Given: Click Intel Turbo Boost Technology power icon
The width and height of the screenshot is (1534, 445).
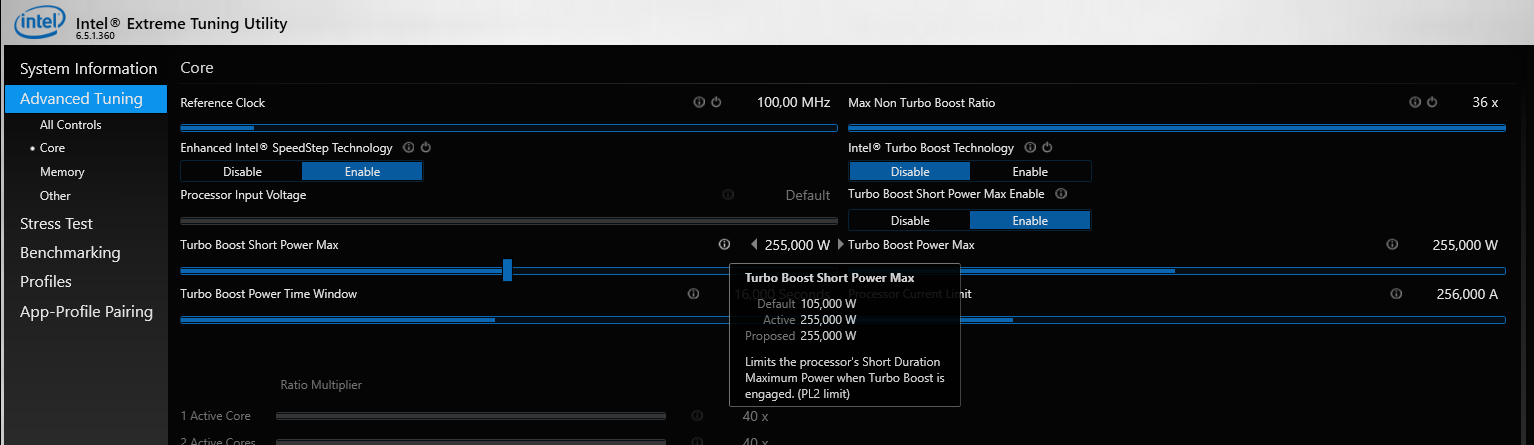Looking at the screenshot, I should (x=1047, y=147).
